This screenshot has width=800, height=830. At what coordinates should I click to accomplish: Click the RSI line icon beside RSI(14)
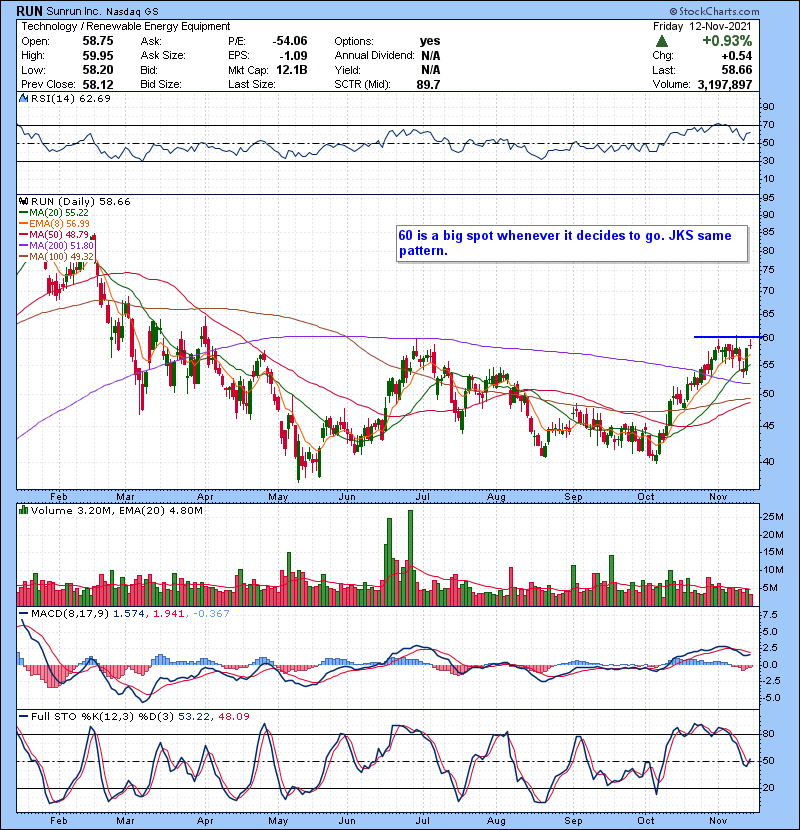[x=24, y=98]
